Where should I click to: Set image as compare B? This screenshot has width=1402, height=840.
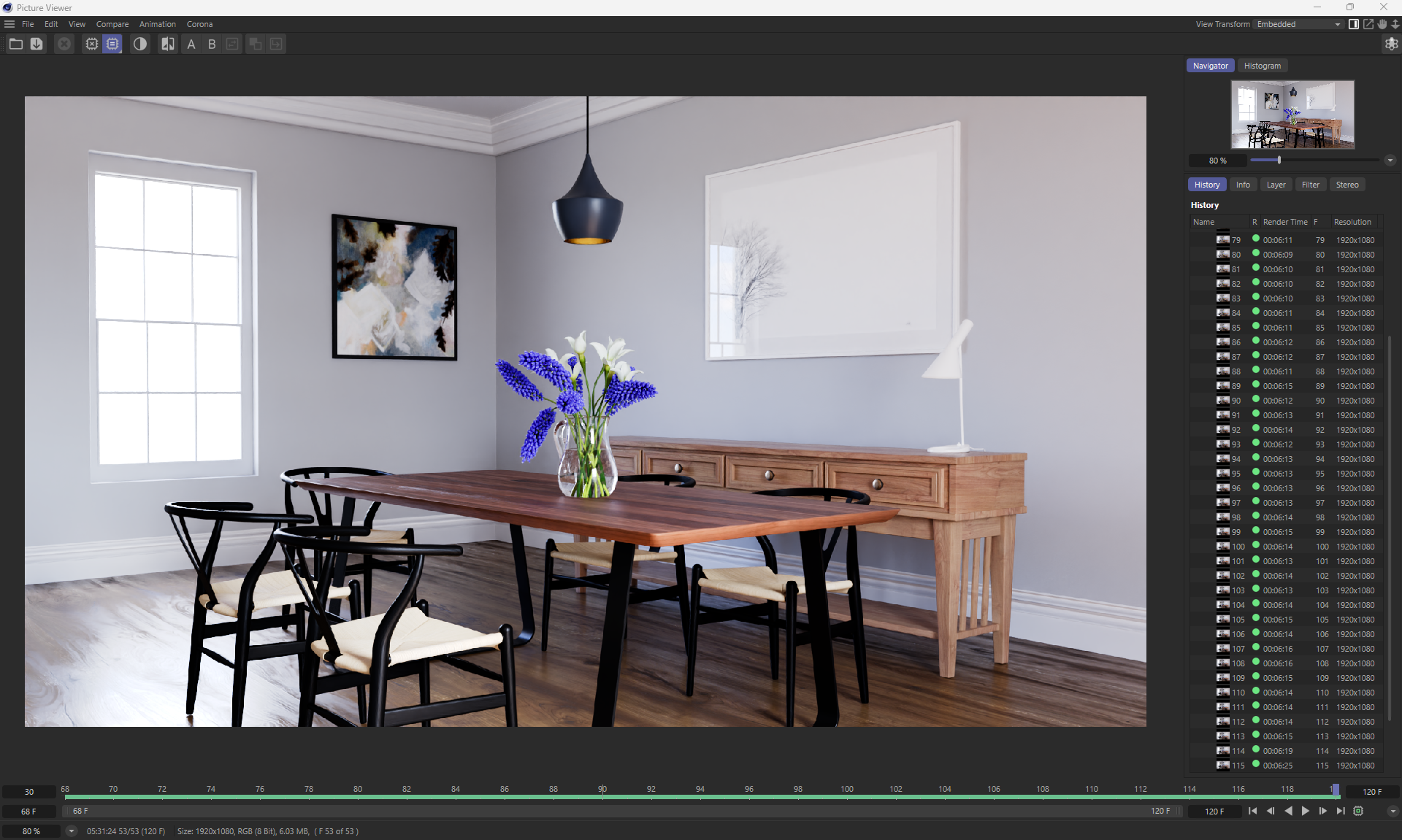212,44
